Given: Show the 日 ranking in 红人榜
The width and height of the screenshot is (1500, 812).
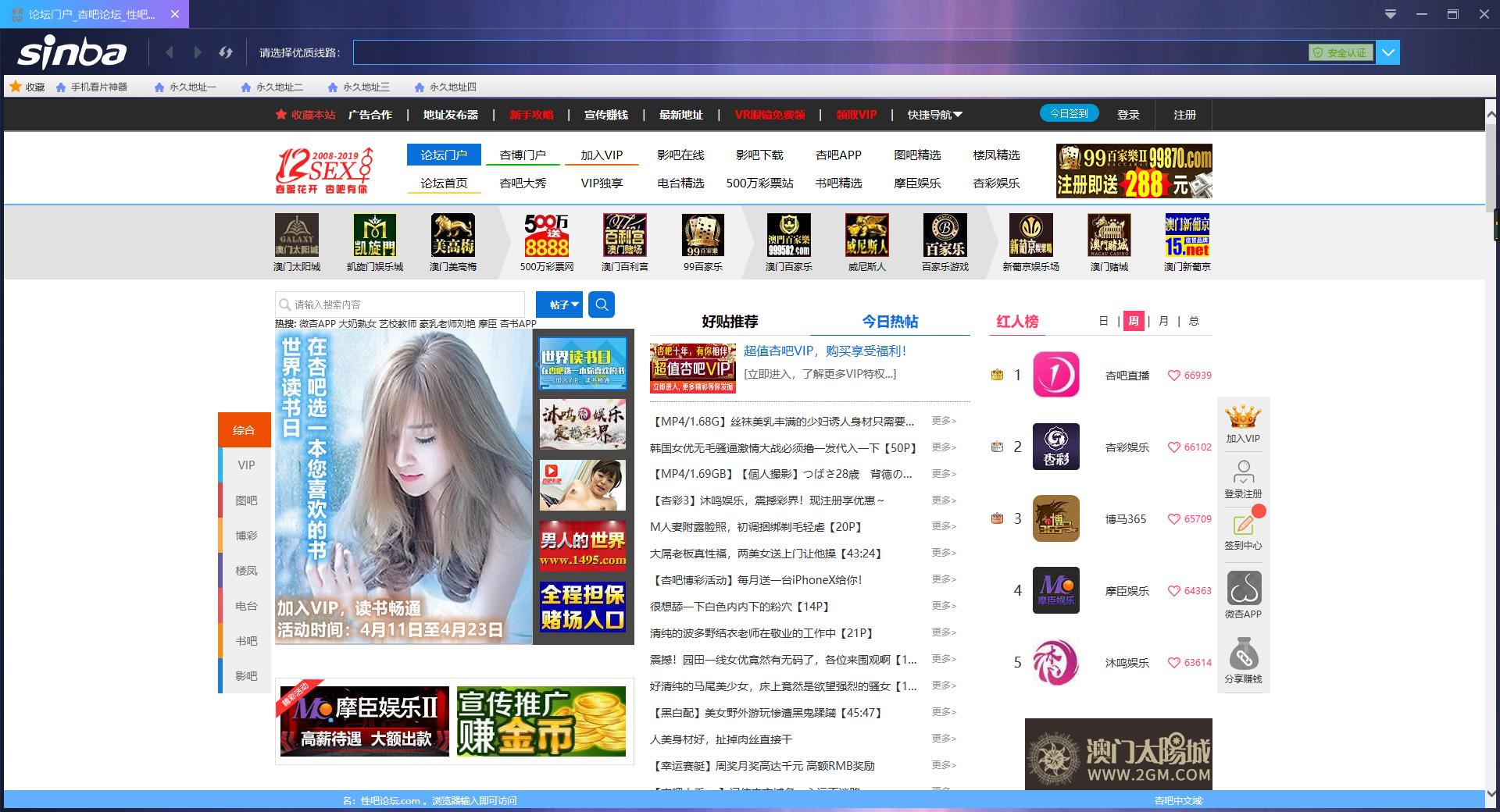Looking at the screenshot, I should click(x=1103, y=321).
